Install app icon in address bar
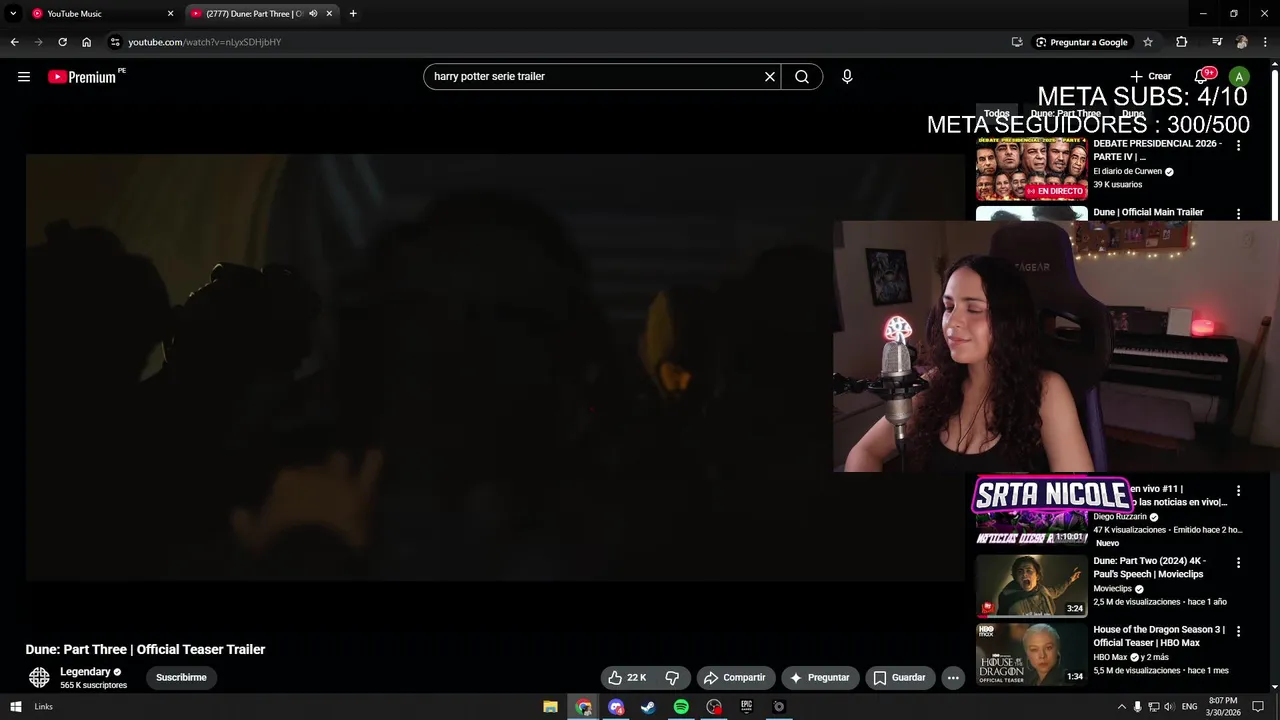 [x=1017, y=42]
